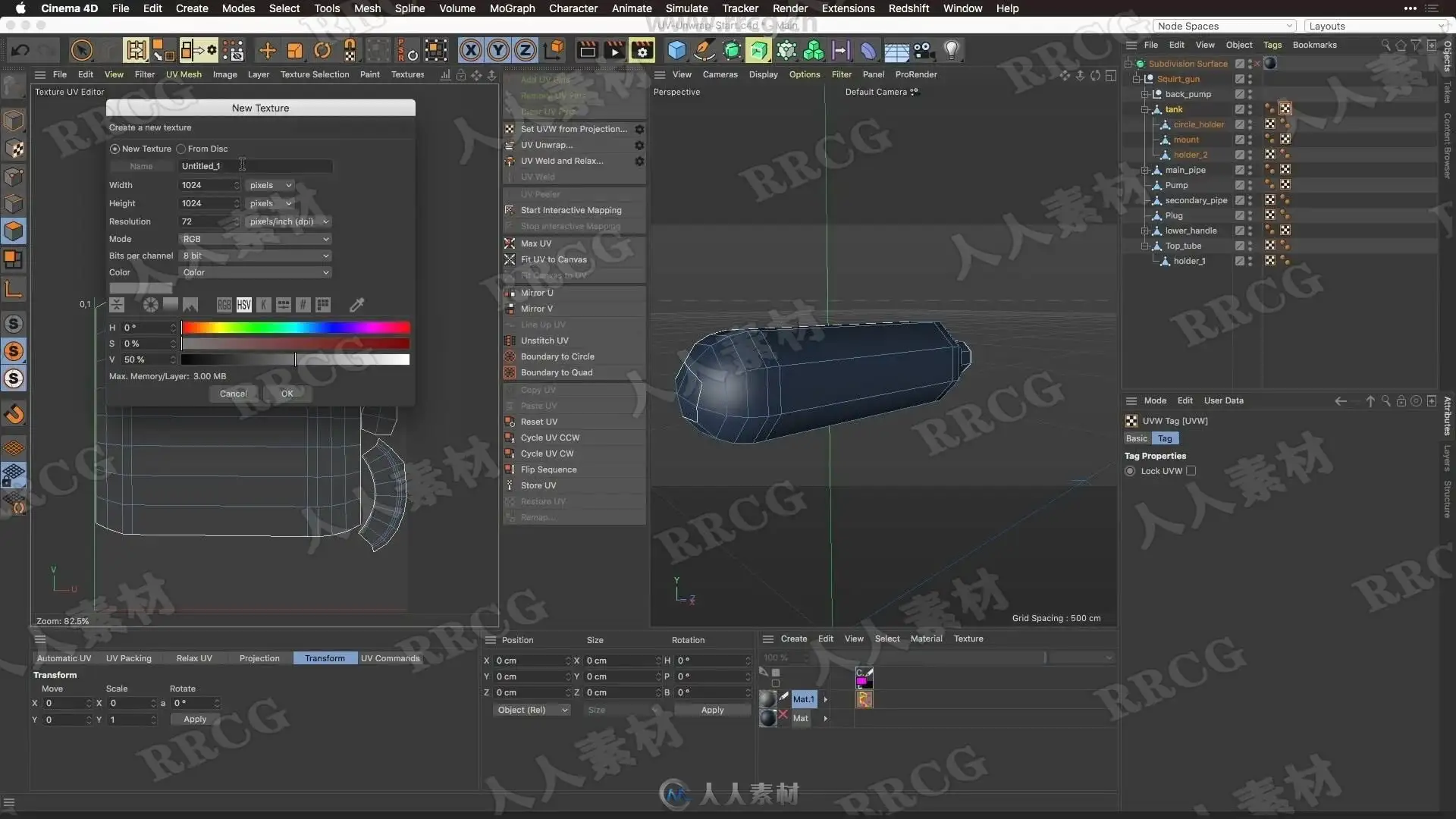The height and width of the screenshot is (819, 1456).
Task: Switch to the UV Packing tab
Action: click(129, 658)
